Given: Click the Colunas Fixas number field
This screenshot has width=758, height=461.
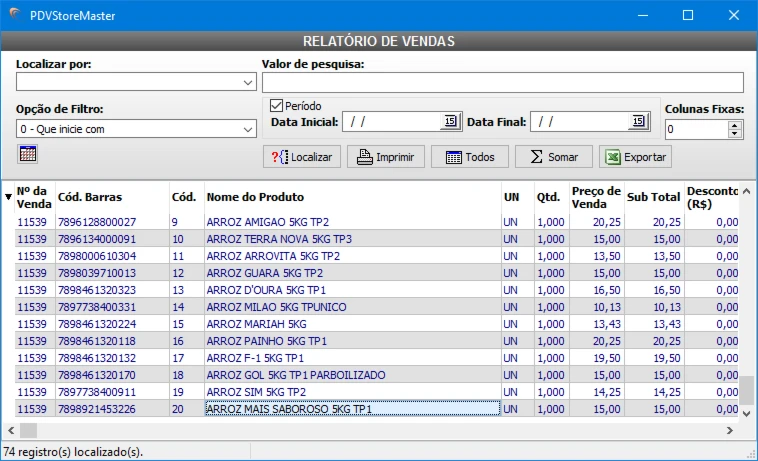Looking at the screenshot, I should (x=696, y=129).
